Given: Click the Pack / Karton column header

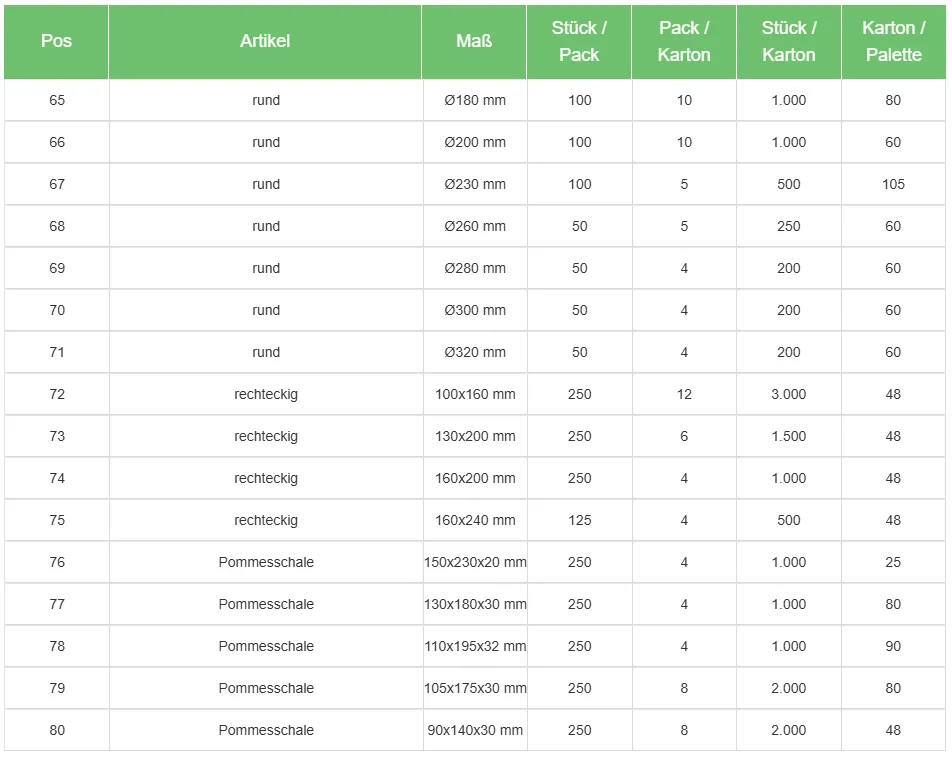Looking at the screenshot, I should click(684, 41).
